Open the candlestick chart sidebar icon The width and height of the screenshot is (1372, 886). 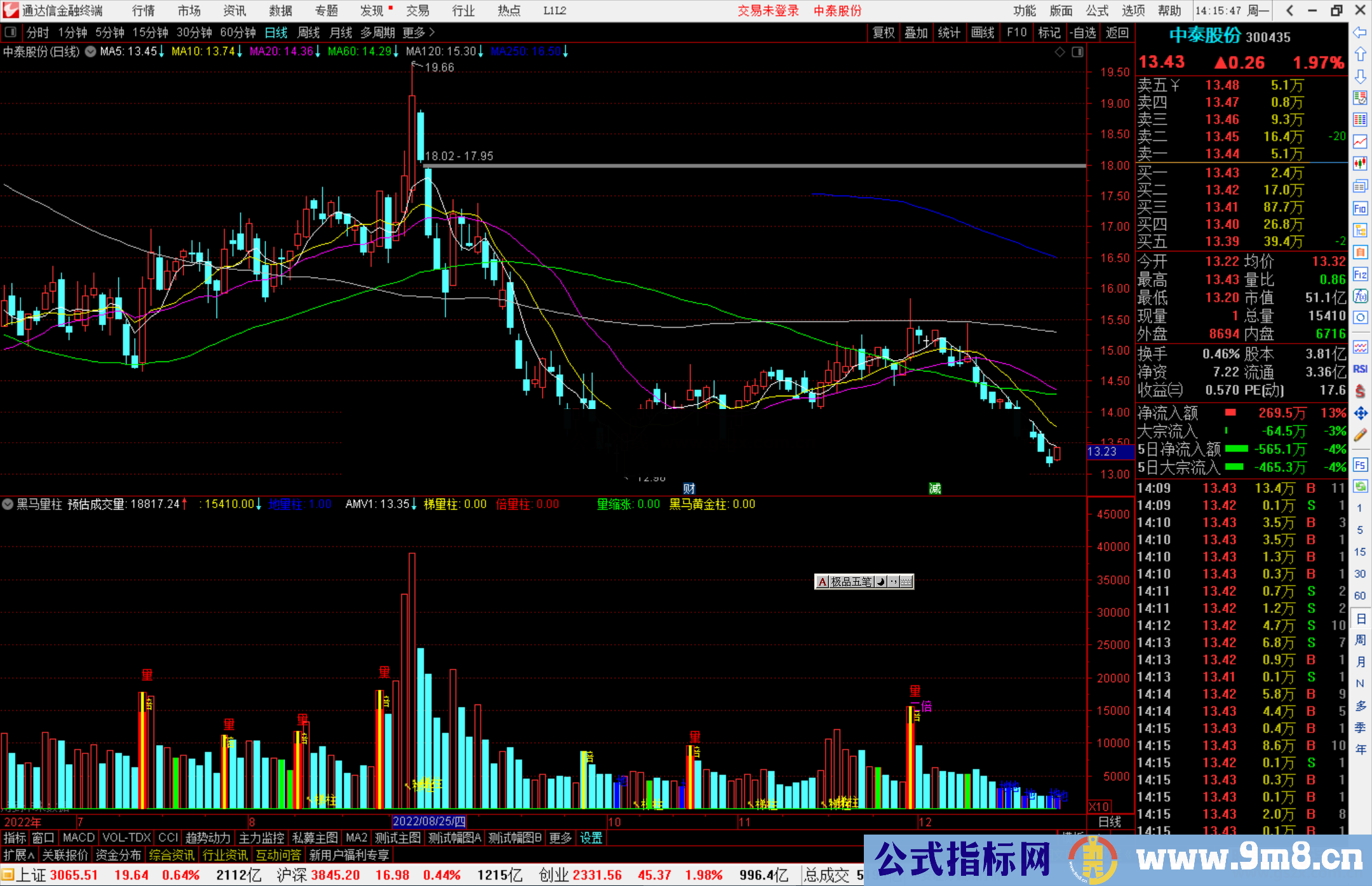point(1360,163)
